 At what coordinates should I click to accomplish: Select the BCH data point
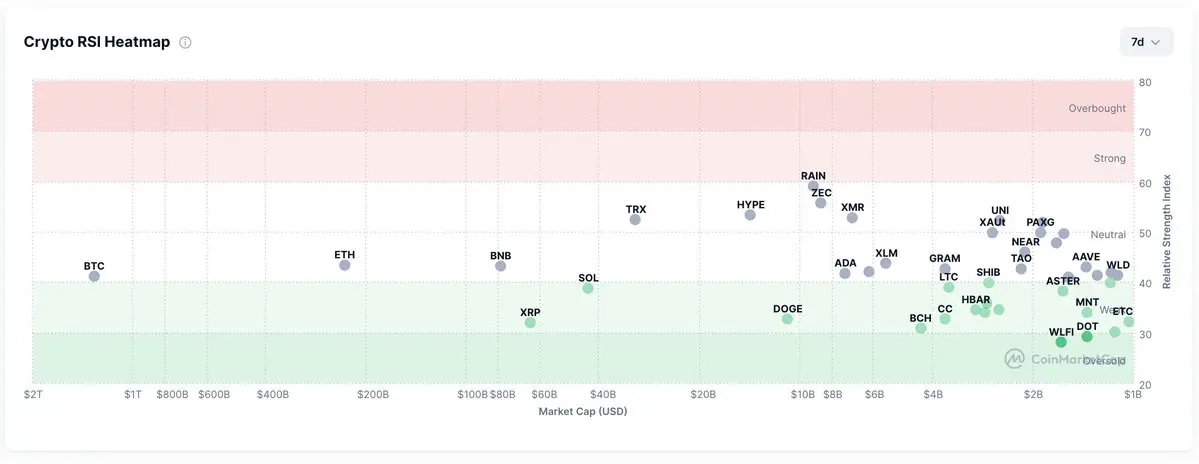click(921, 328)
